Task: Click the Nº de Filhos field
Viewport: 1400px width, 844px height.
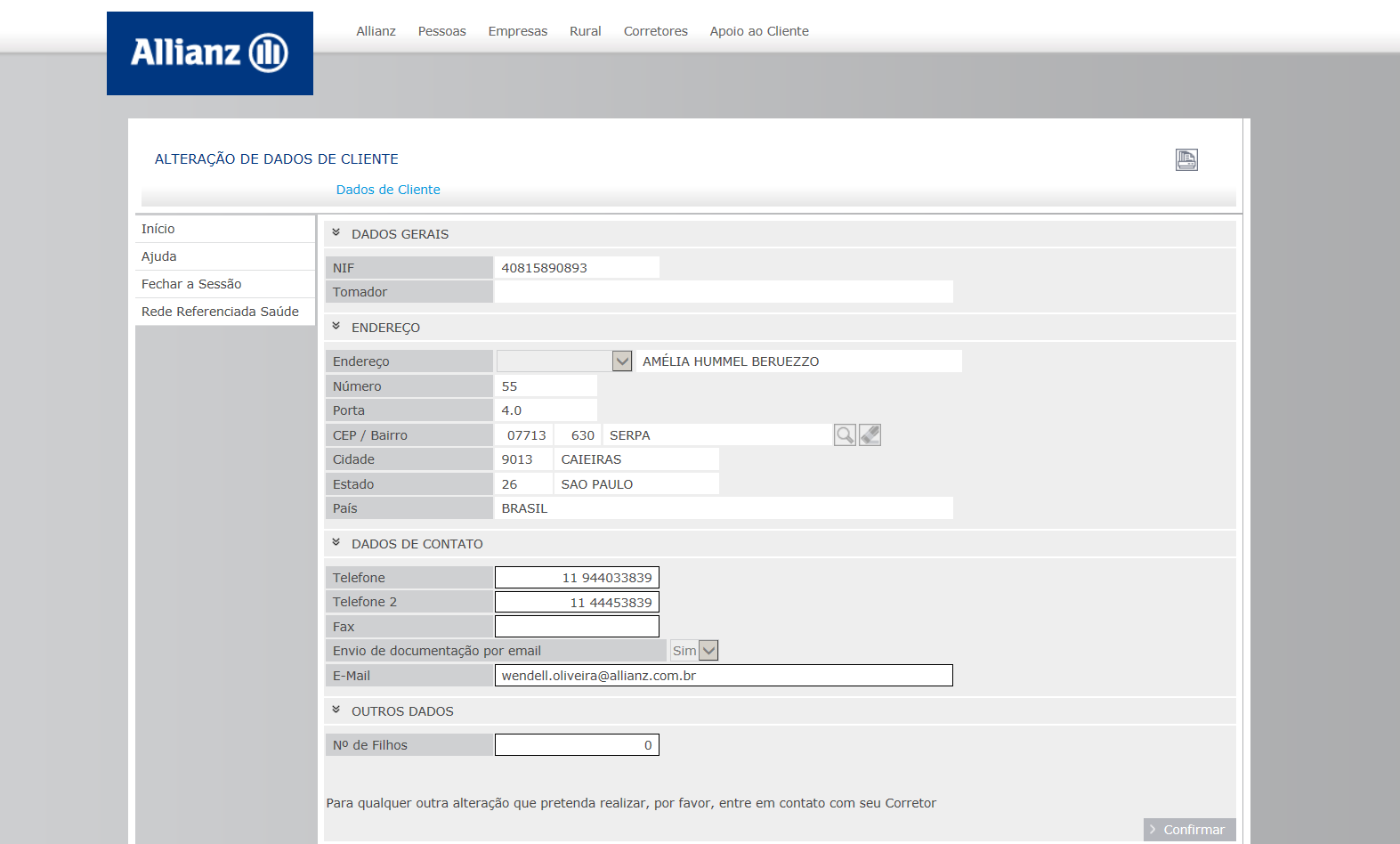Action: [x=577, y=745]
